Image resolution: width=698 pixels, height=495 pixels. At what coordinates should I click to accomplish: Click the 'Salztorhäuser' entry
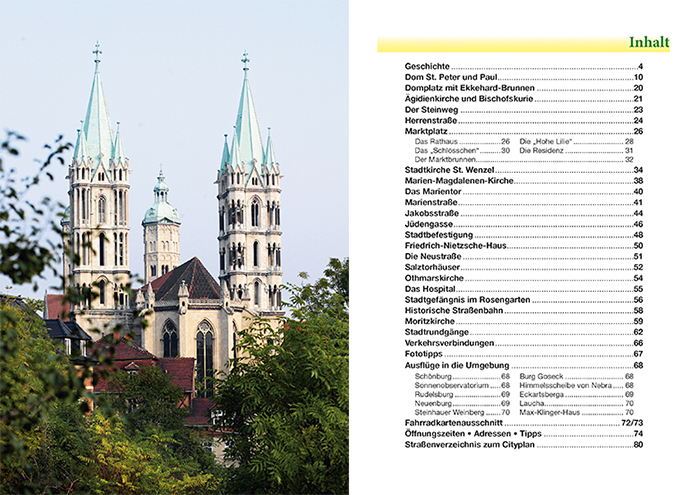pos(524,267)
